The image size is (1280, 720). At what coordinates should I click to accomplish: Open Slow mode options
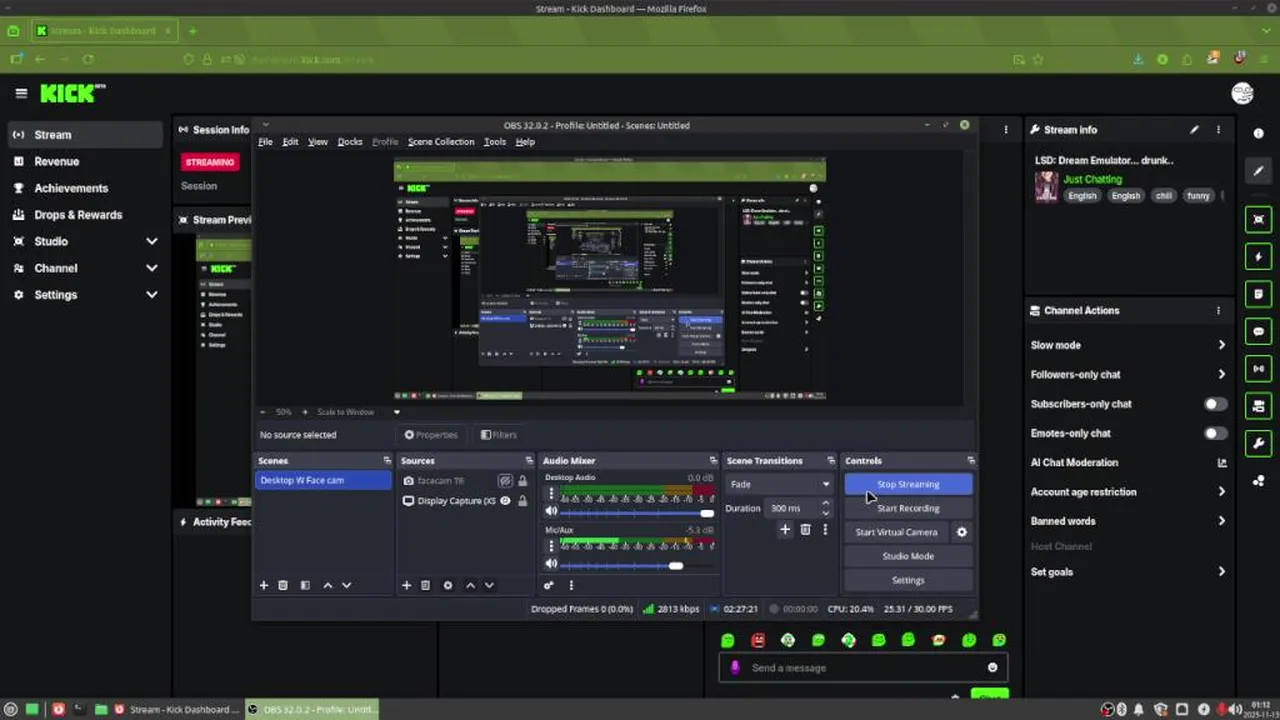pos(1127,345)
